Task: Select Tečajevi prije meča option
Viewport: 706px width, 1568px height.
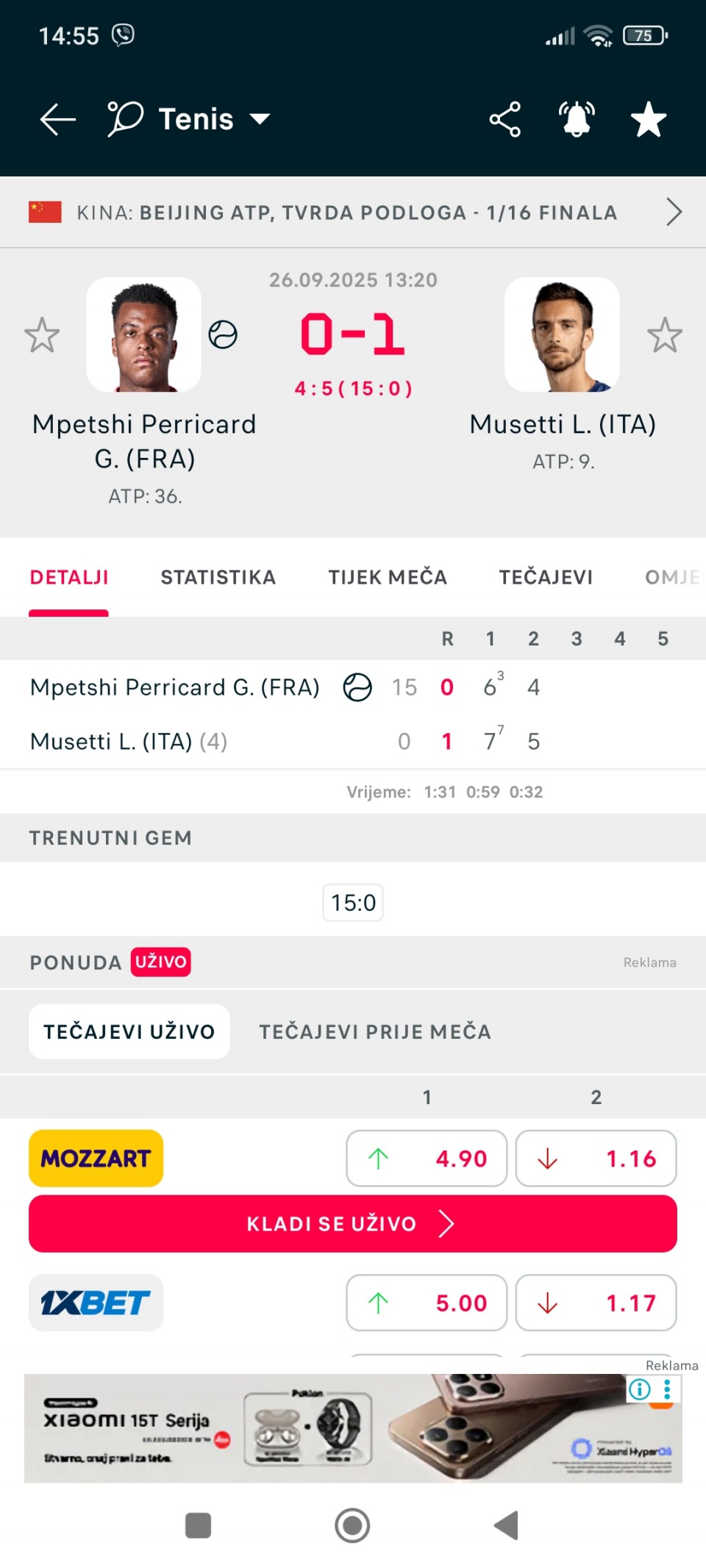Action: 374,1031
